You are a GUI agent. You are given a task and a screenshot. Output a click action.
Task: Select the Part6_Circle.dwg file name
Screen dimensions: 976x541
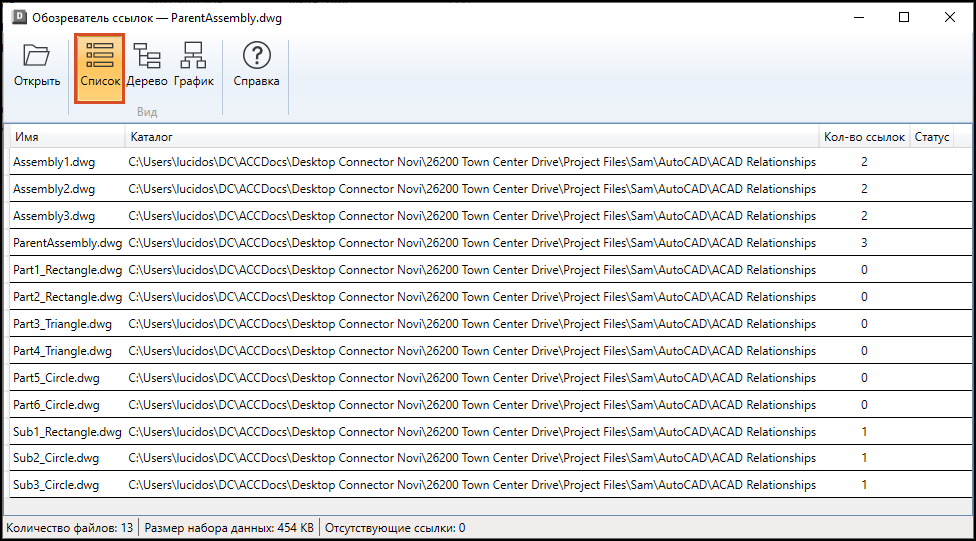(x=56, y=405)
